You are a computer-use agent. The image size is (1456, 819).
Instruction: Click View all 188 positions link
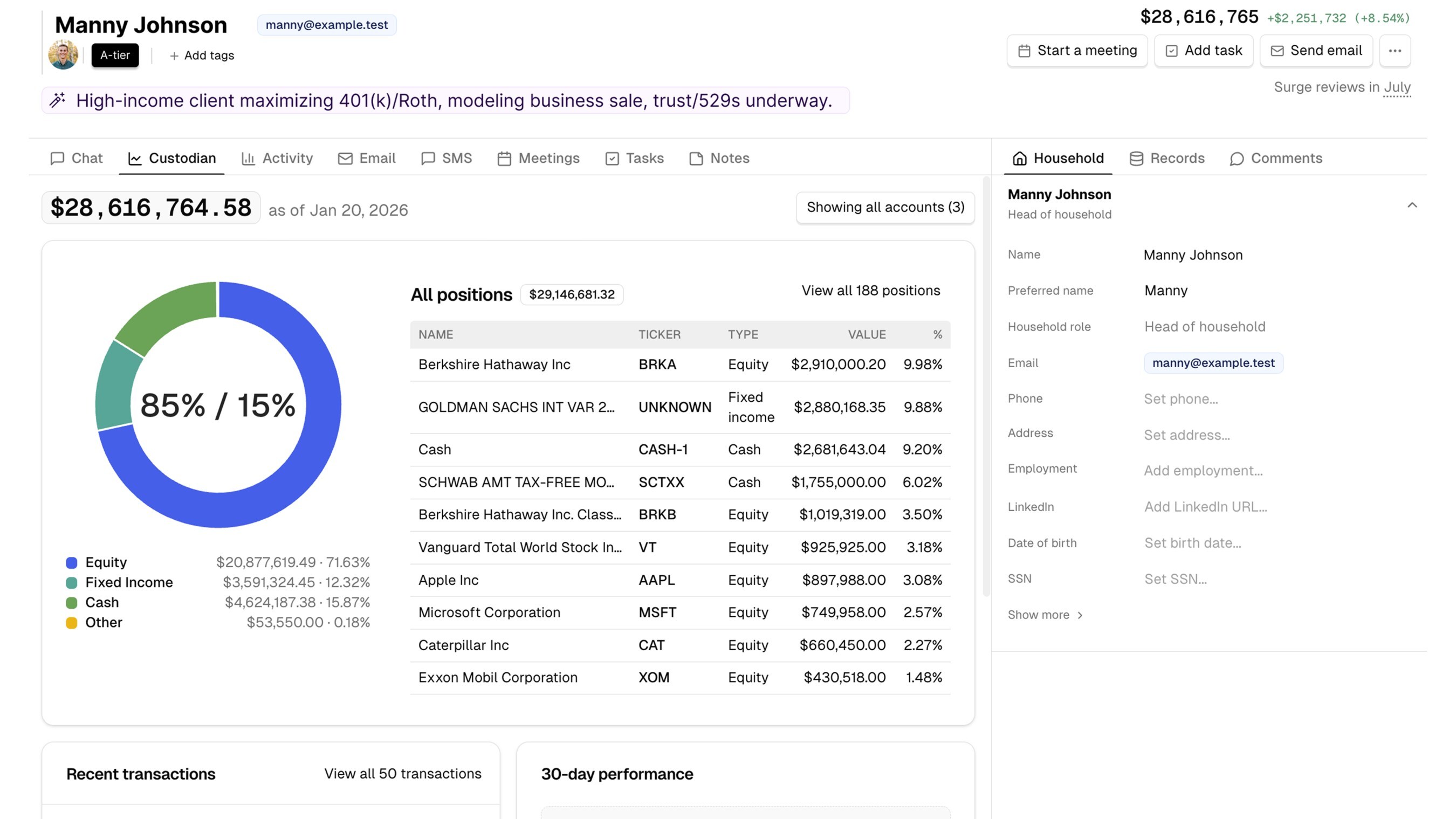[870, 291]
